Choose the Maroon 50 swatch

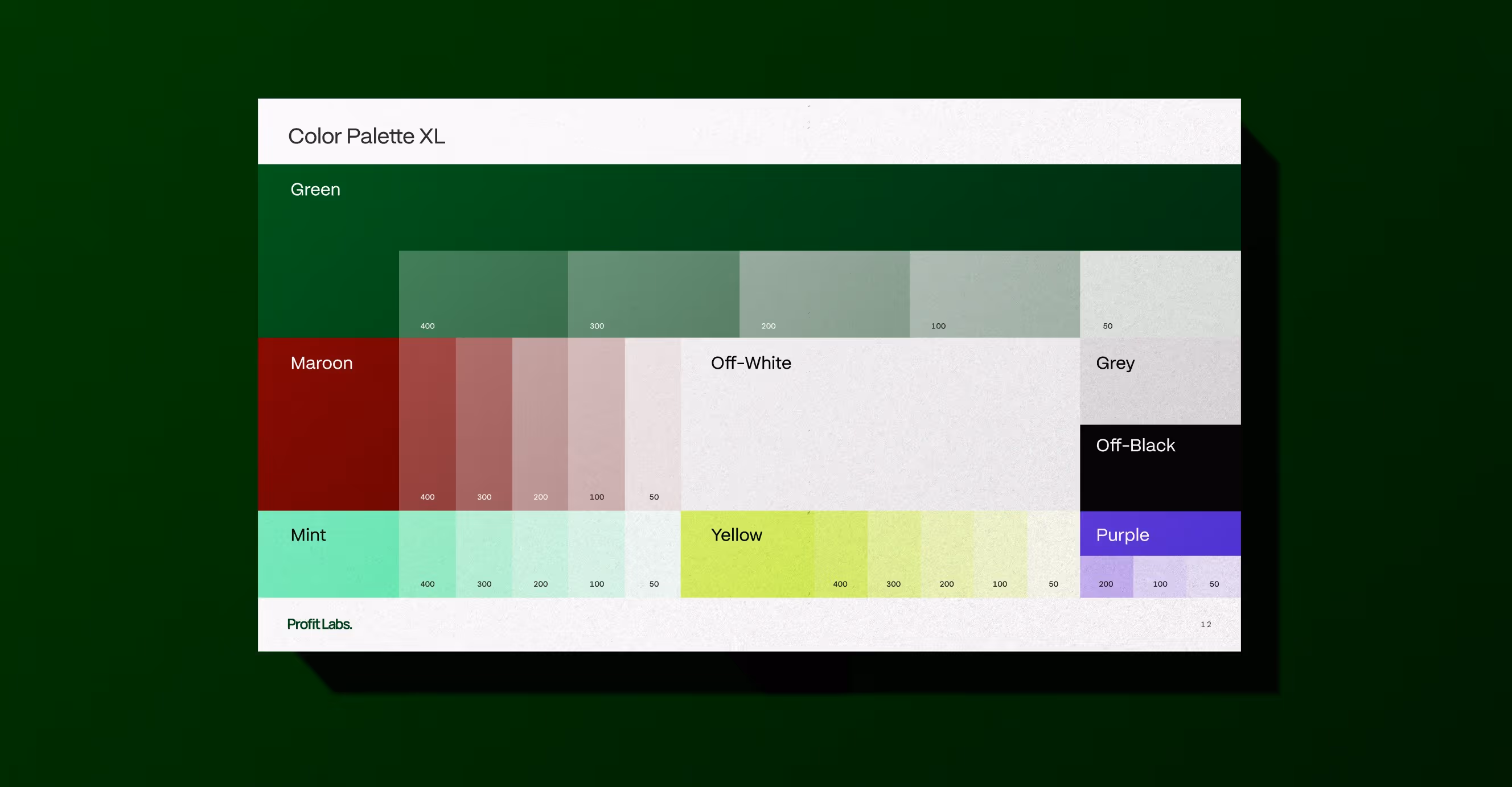[x=653, y=424]
